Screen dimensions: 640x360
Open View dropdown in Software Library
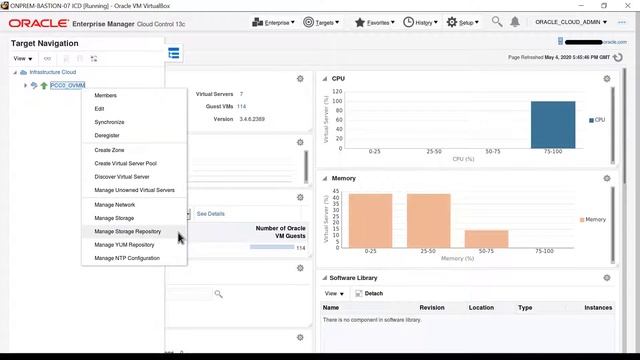coord(334,293)
